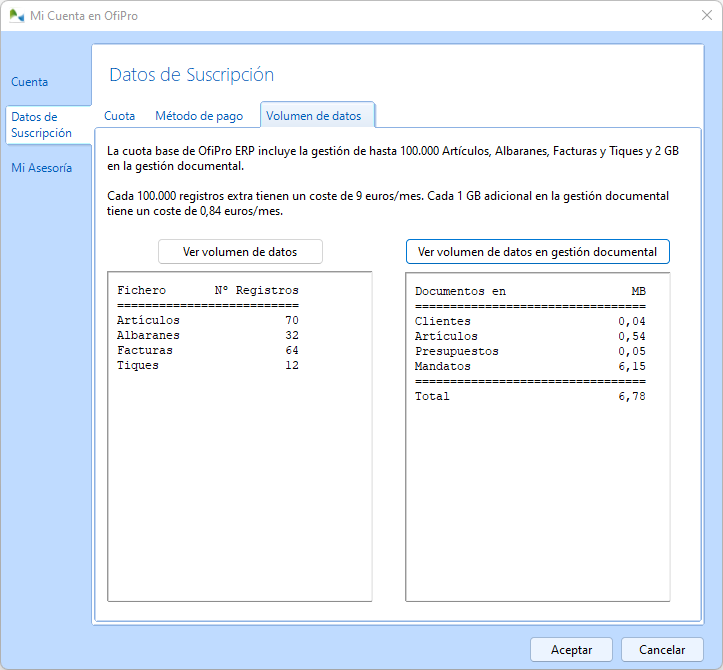Select the Albaranes line in records list
The height and width of the screenshot is (670, 723).
pos(207,336)
